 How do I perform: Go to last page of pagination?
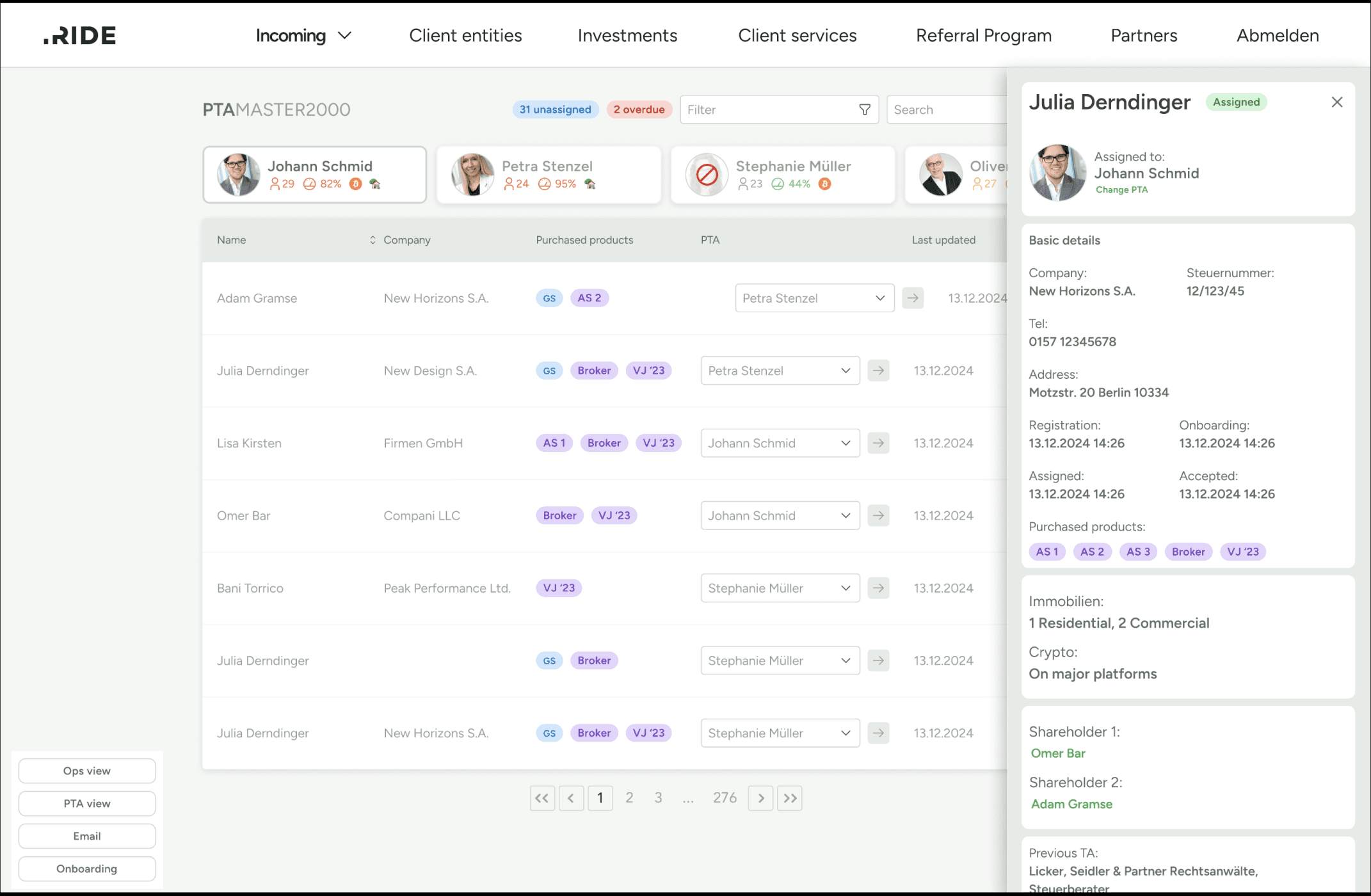(790, 798)
